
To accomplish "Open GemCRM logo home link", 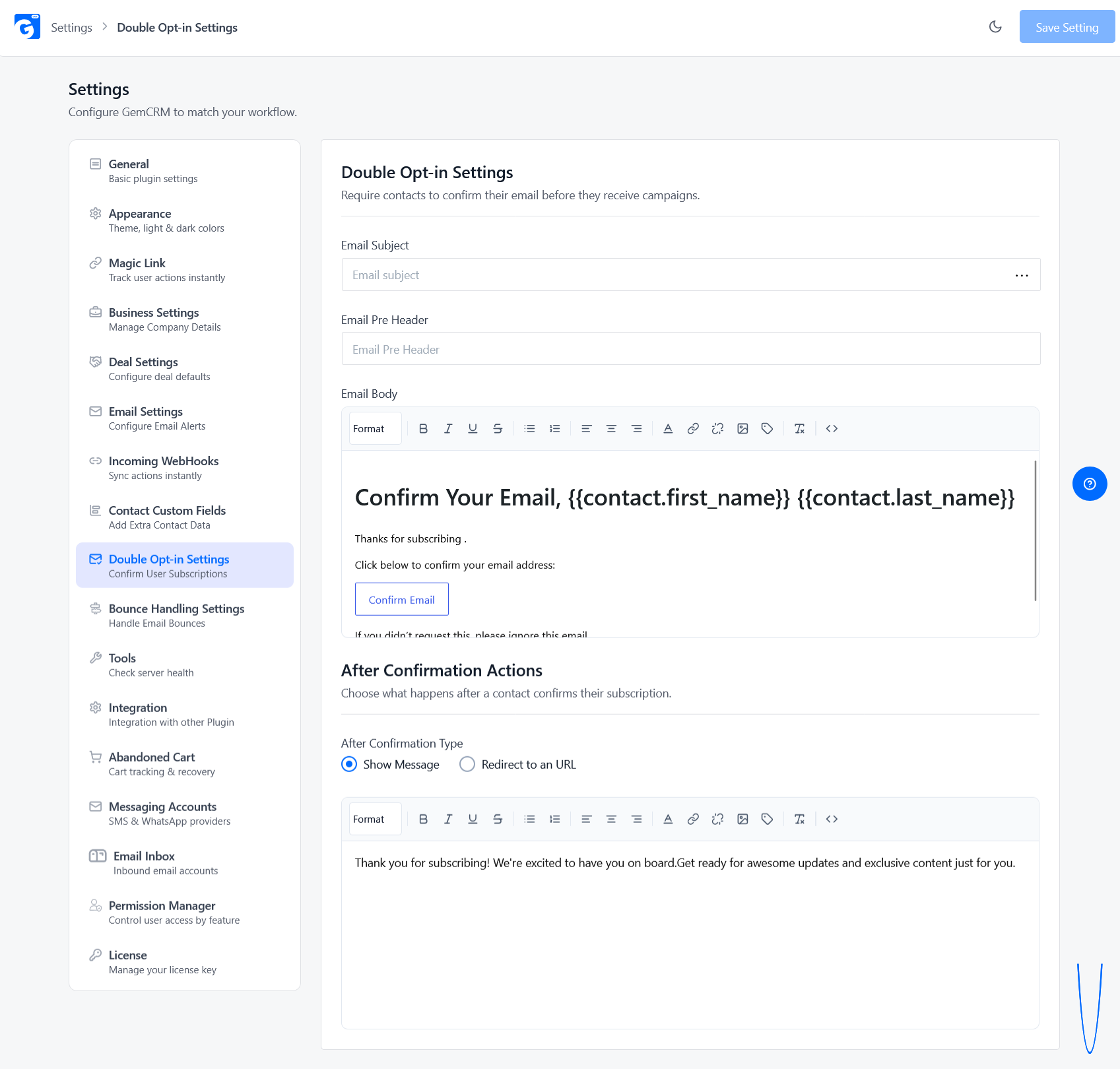I will point(27,26).
